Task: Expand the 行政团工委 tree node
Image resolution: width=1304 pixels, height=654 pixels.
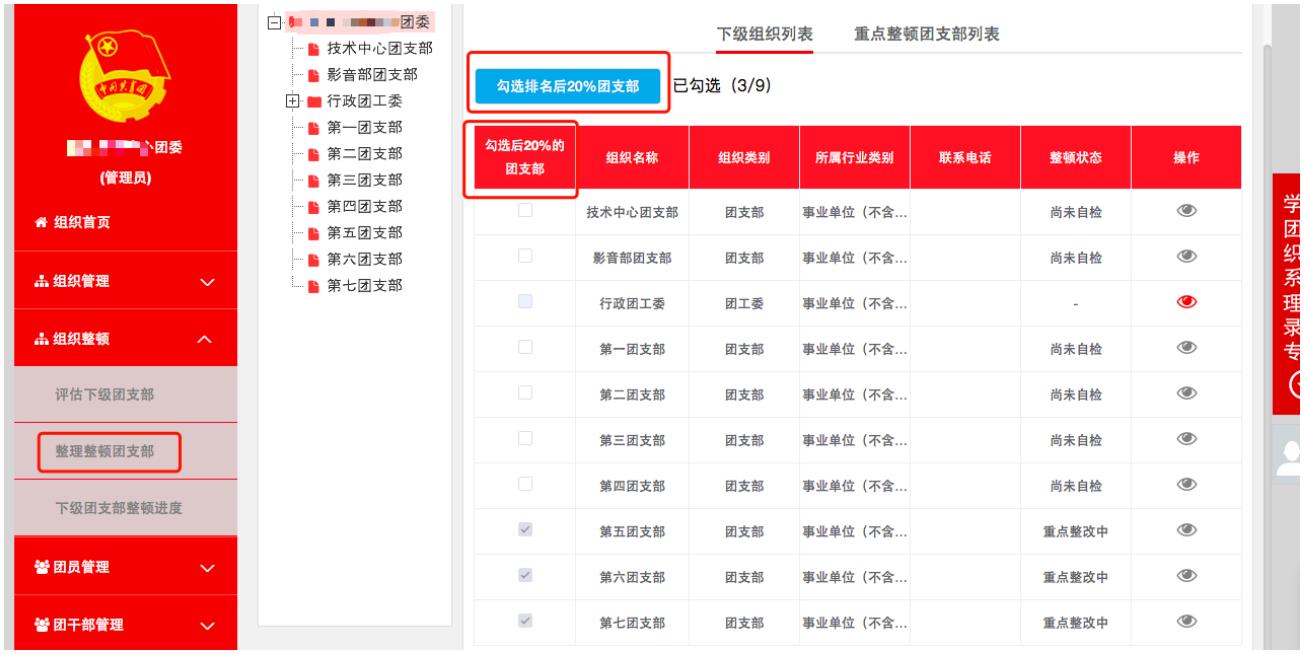Action: coord(291,100)
